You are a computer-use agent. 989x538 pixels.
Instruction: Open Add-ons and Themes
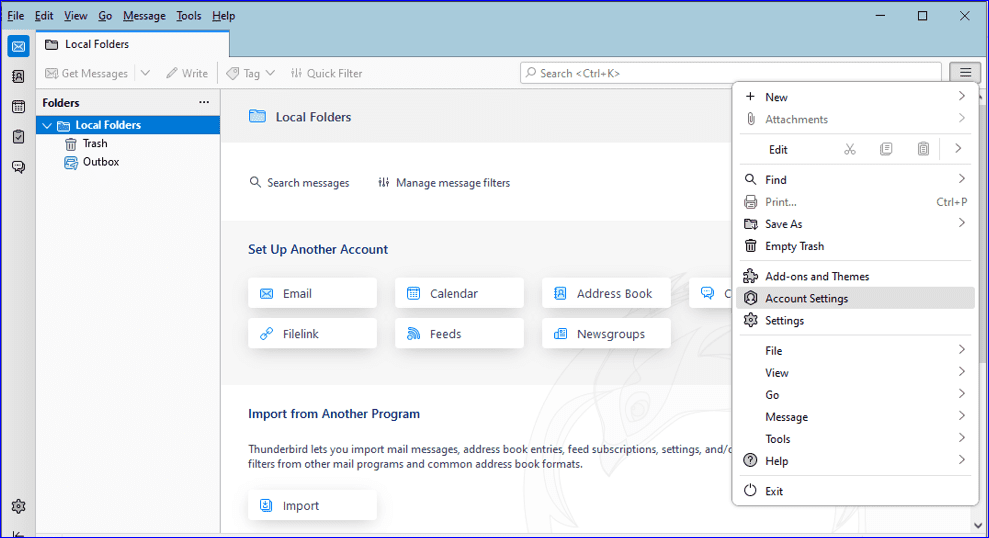[855, 276]
